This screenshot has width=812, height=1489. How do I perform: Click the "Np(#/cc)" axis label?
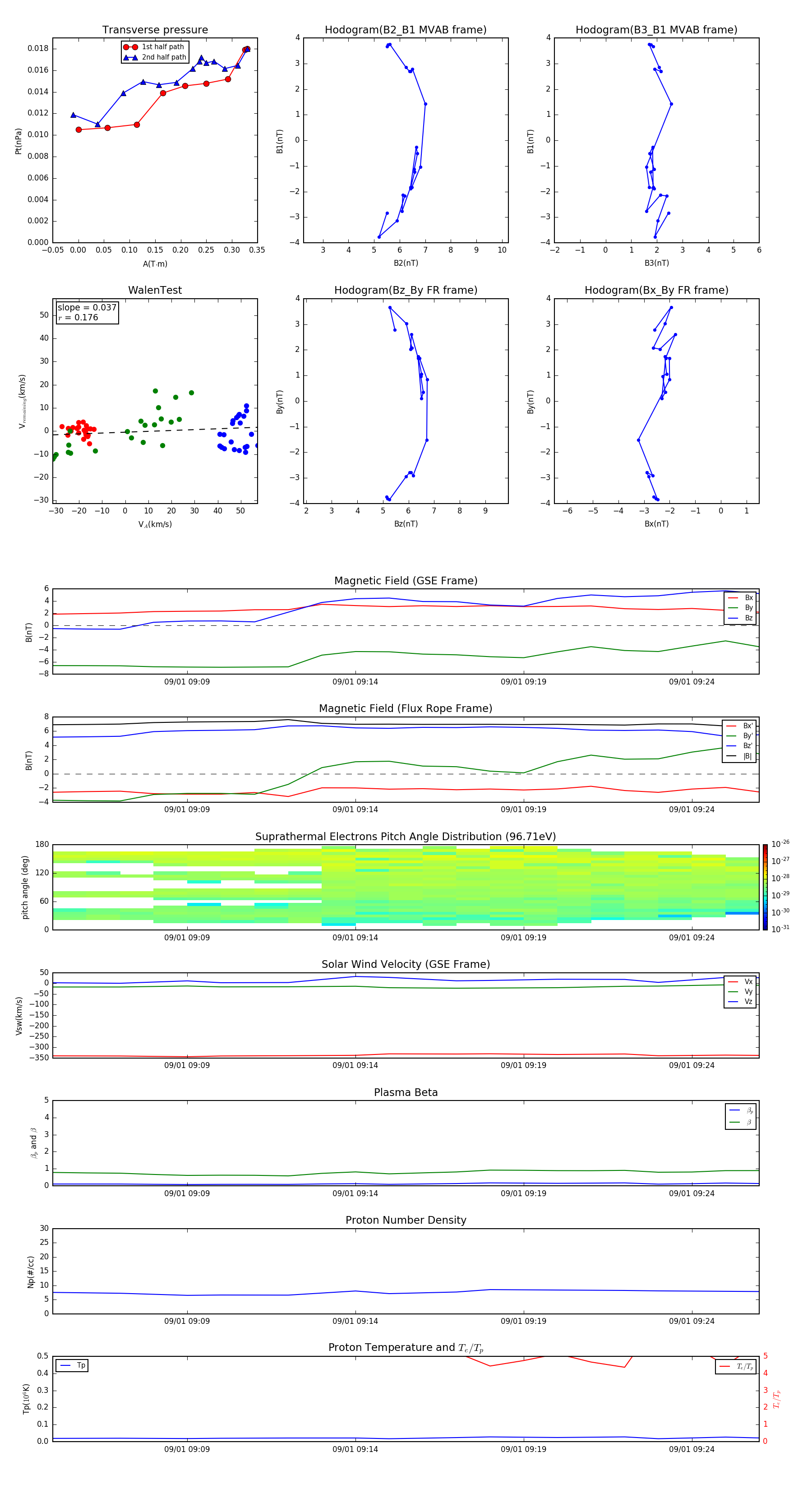[x=31, y=1272]
